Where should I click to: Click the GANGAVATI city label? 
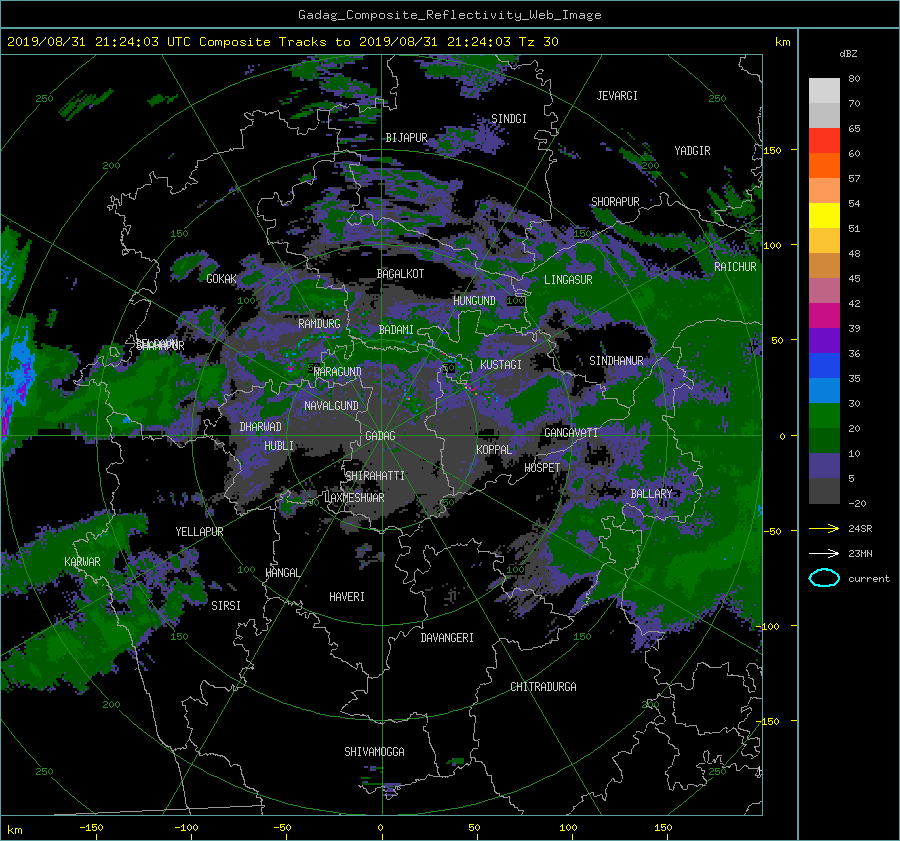[571, 432]
